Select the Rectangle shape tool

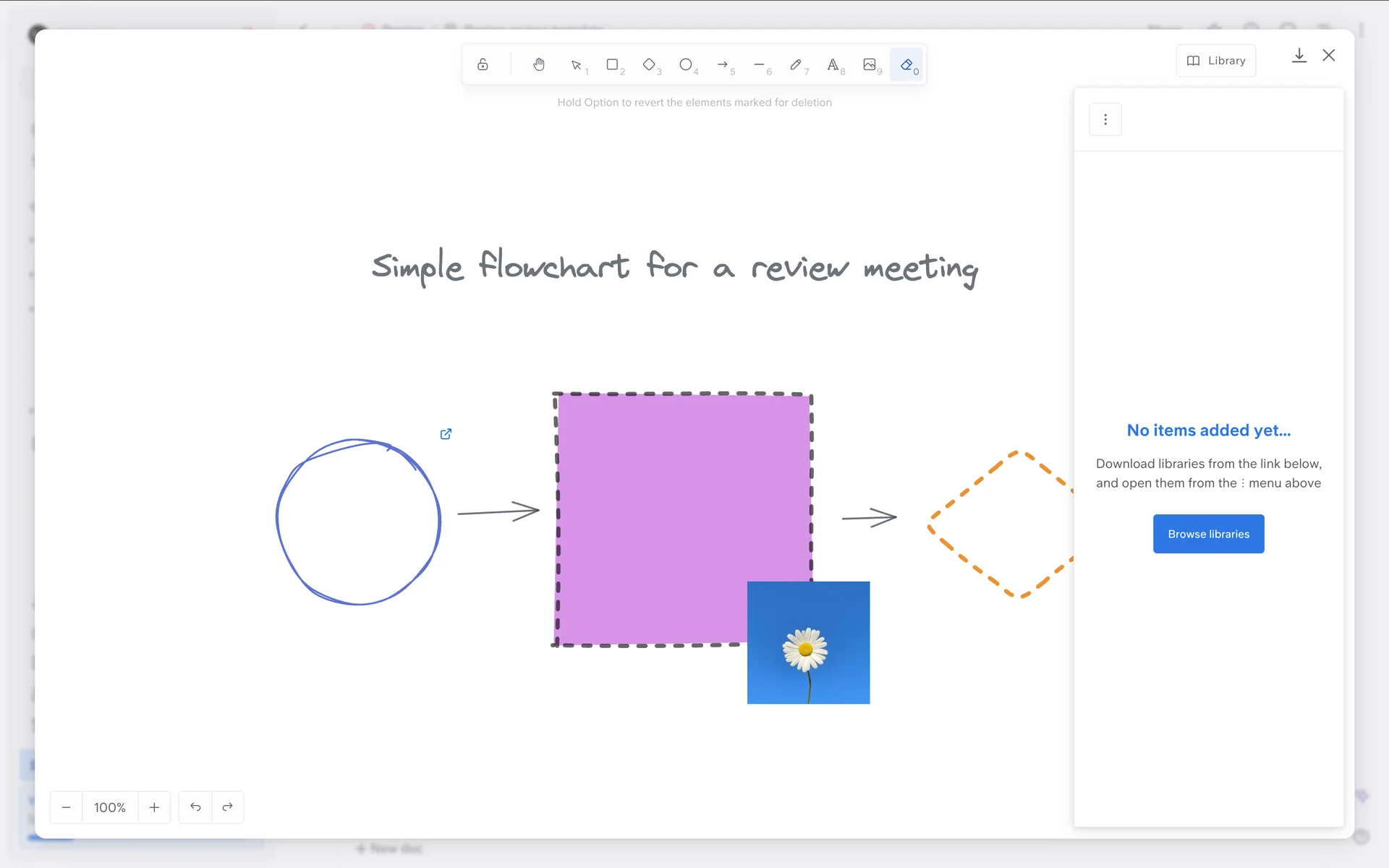[x=613, y=64]
